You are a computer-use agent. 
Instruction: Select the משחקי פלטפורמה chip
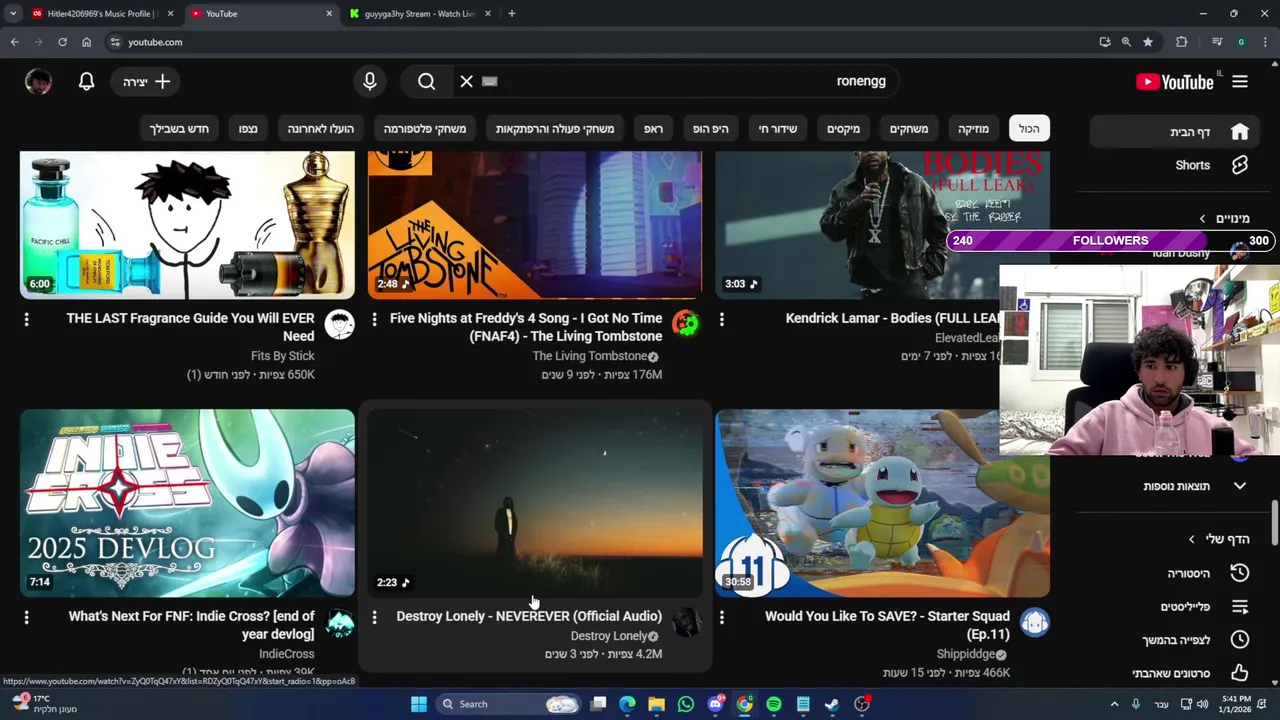tap(425, 129)
